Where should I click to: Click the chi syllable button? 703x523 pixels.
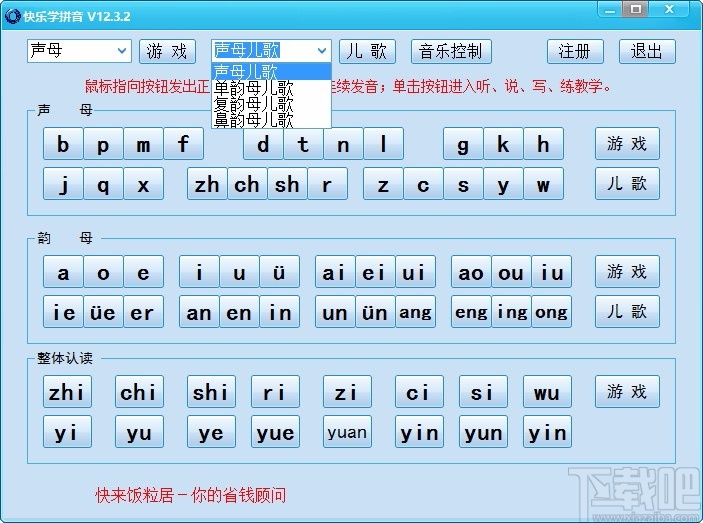click(139, 391)
